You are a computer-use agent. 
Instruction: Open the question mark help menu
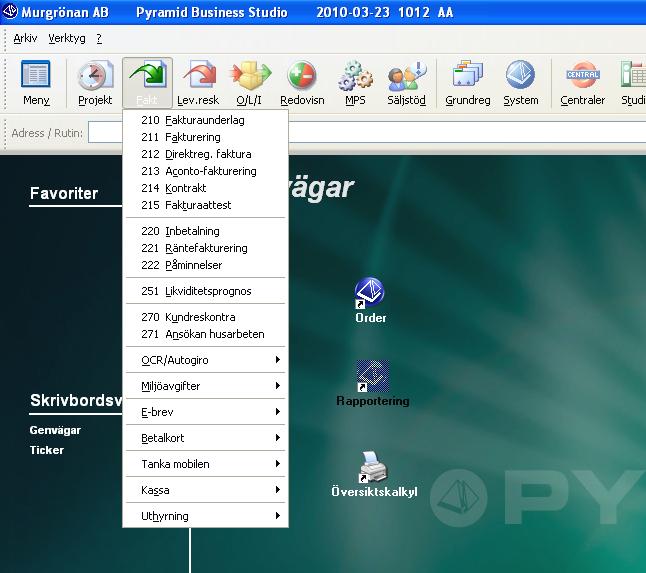click(x=99, y=38)
